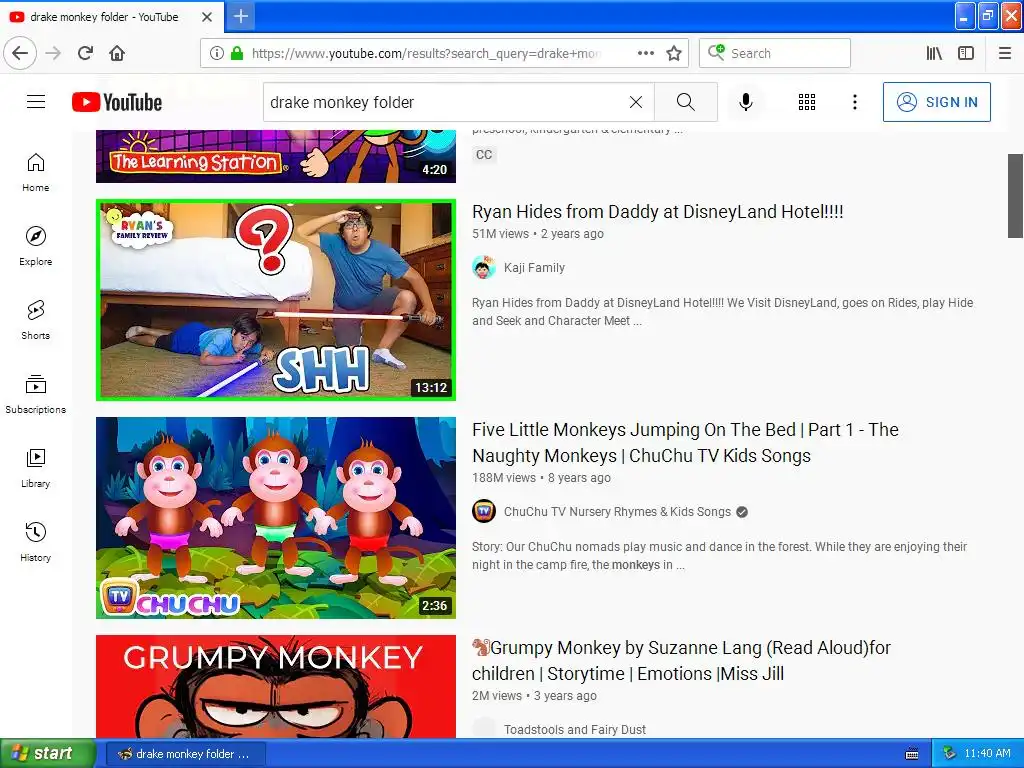Open the browser Library icon
The width and height of the screenshot is (1024, 768).
point(934,53)
